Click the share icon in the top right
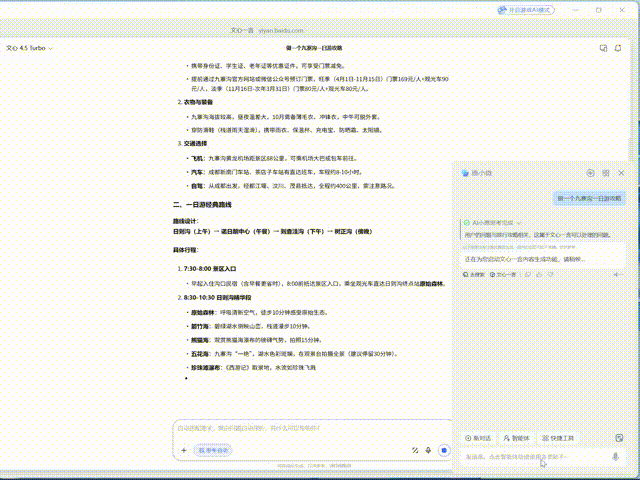 point(602,48)
